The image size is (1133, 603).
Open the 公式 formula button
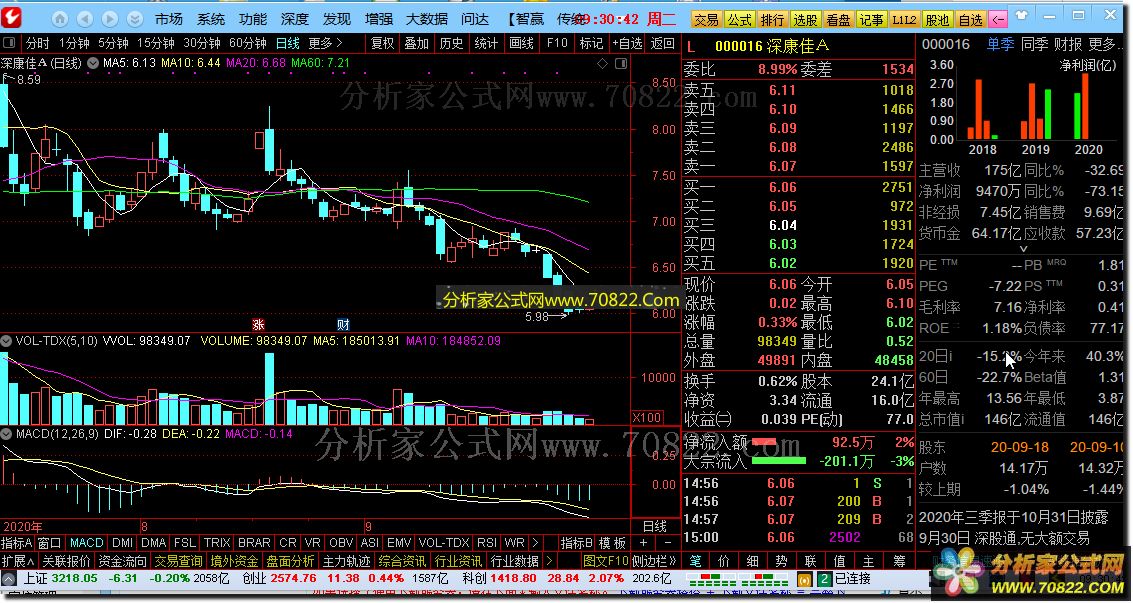tap(739, 20)
